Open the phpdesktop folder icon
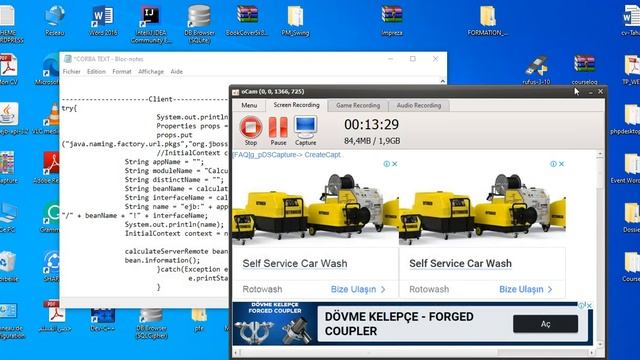640x360 pixels. click(629, 118)
